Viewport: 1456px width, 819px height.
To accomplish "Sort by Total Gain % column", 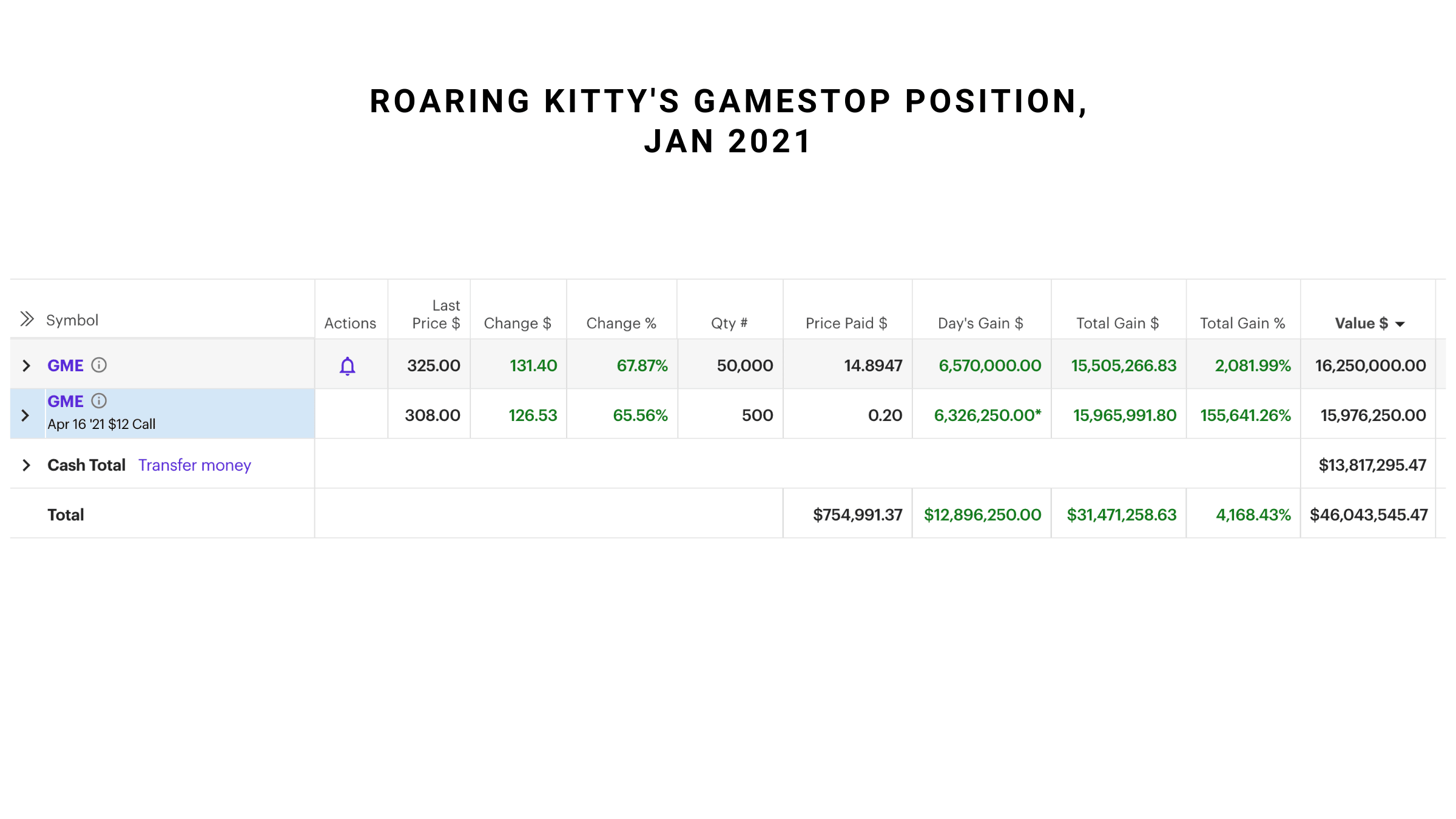I will pos(1242,323).
